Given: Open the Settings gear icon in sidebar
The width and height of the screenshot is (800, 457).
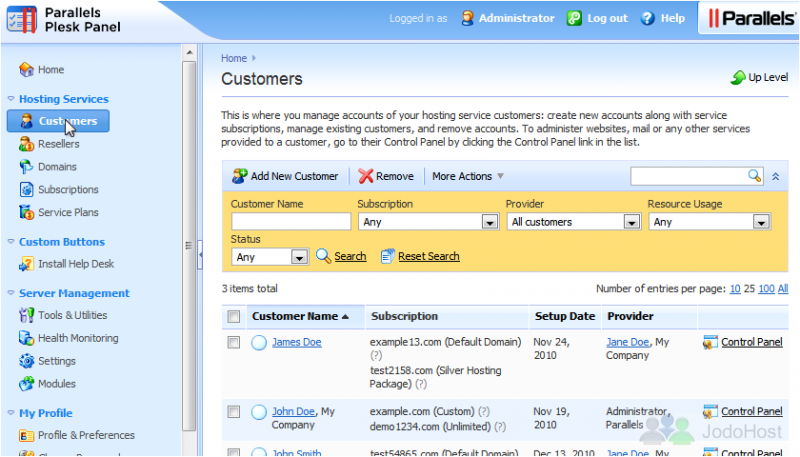Looking at the screenshot, I should pyautogui.click(x=26, y=361).
